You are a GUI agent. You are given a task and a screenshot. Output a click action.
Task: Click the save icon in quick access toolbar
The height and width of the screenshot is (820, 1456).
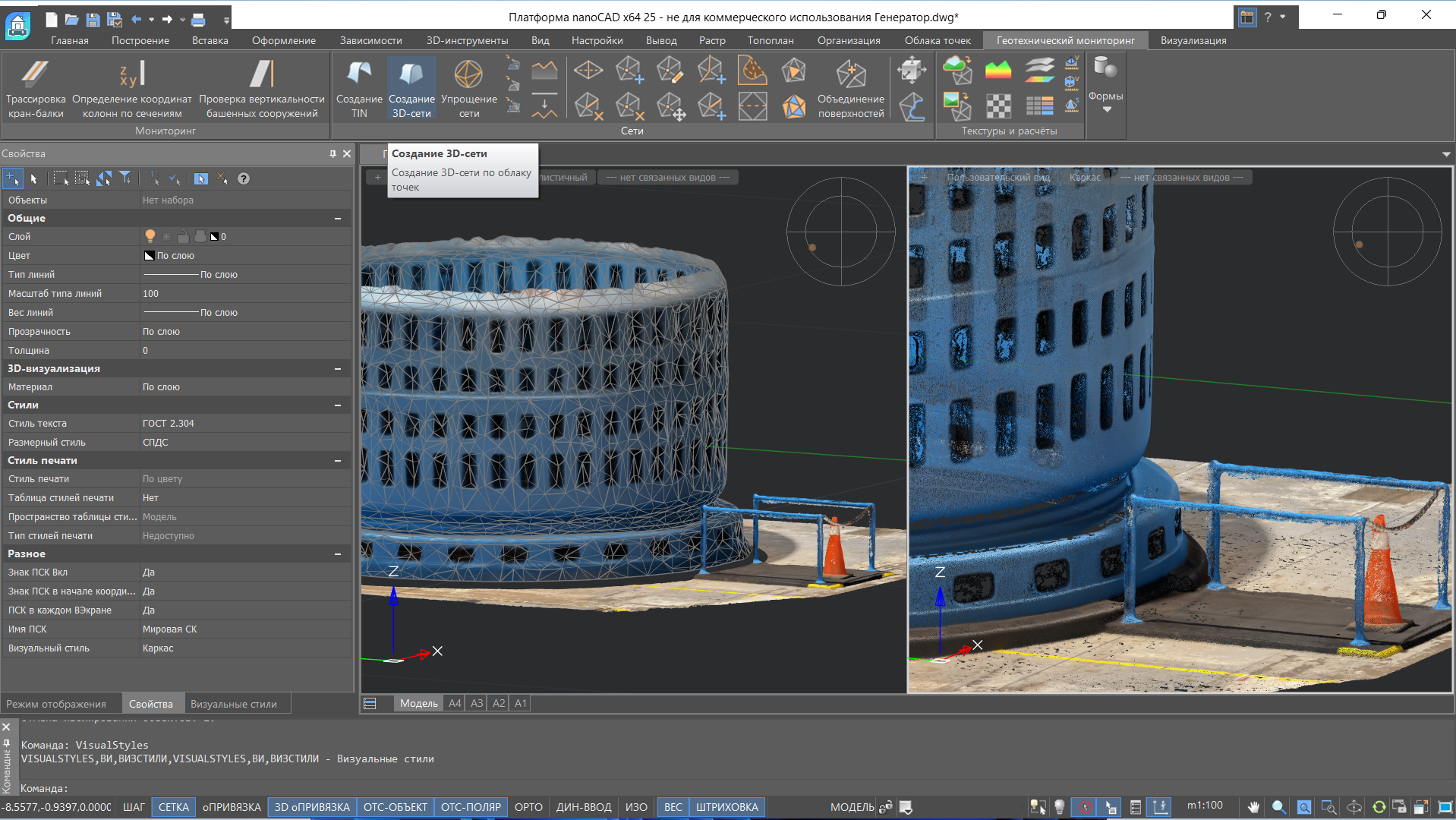click(93, 19)
